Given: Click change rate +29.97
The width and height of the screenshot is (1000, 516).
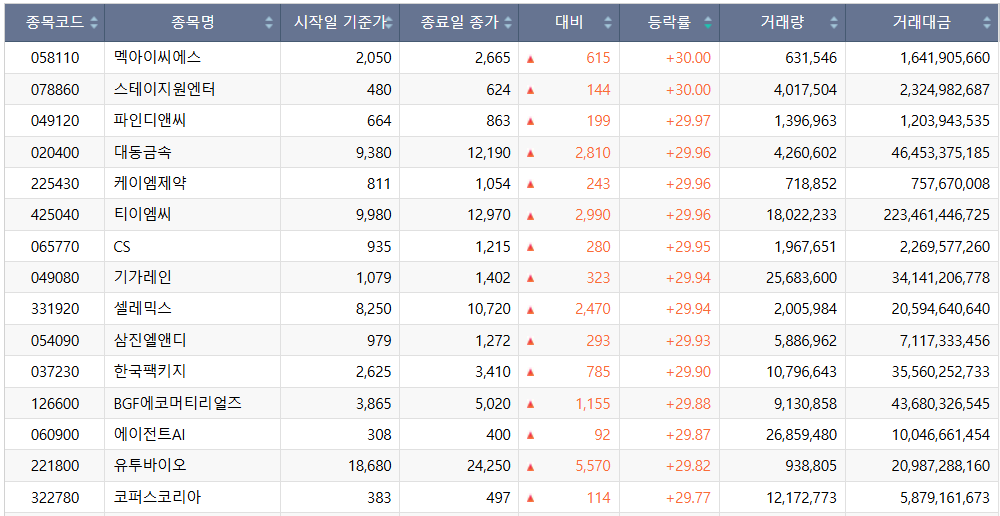Looking at the screenshot, I should (688, 121).
